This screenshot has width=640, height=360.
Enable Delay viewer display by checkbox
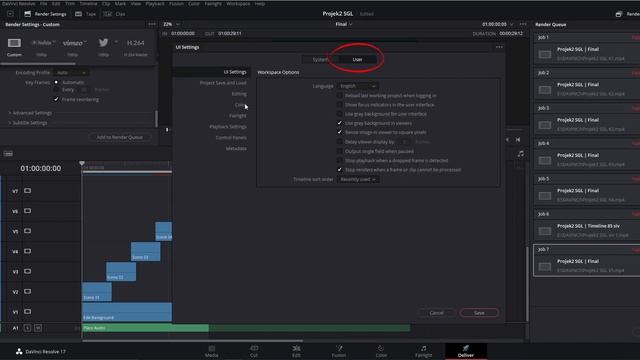click(x=339, y=142)
